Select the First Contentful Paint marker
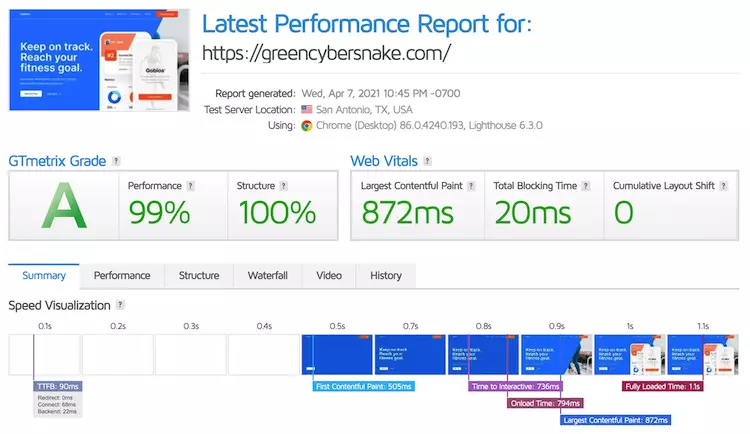 click(363, 386)
